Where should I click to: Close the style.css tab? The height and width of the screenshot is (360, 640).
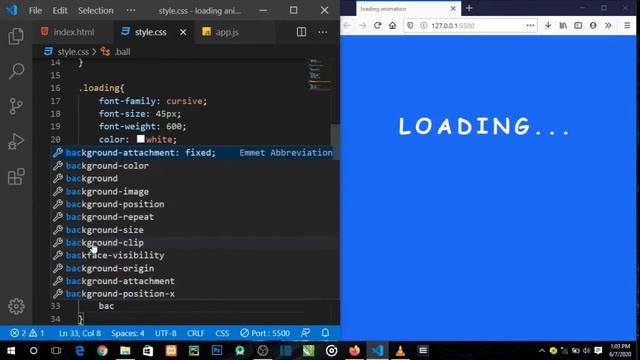(x=183, y=32)
